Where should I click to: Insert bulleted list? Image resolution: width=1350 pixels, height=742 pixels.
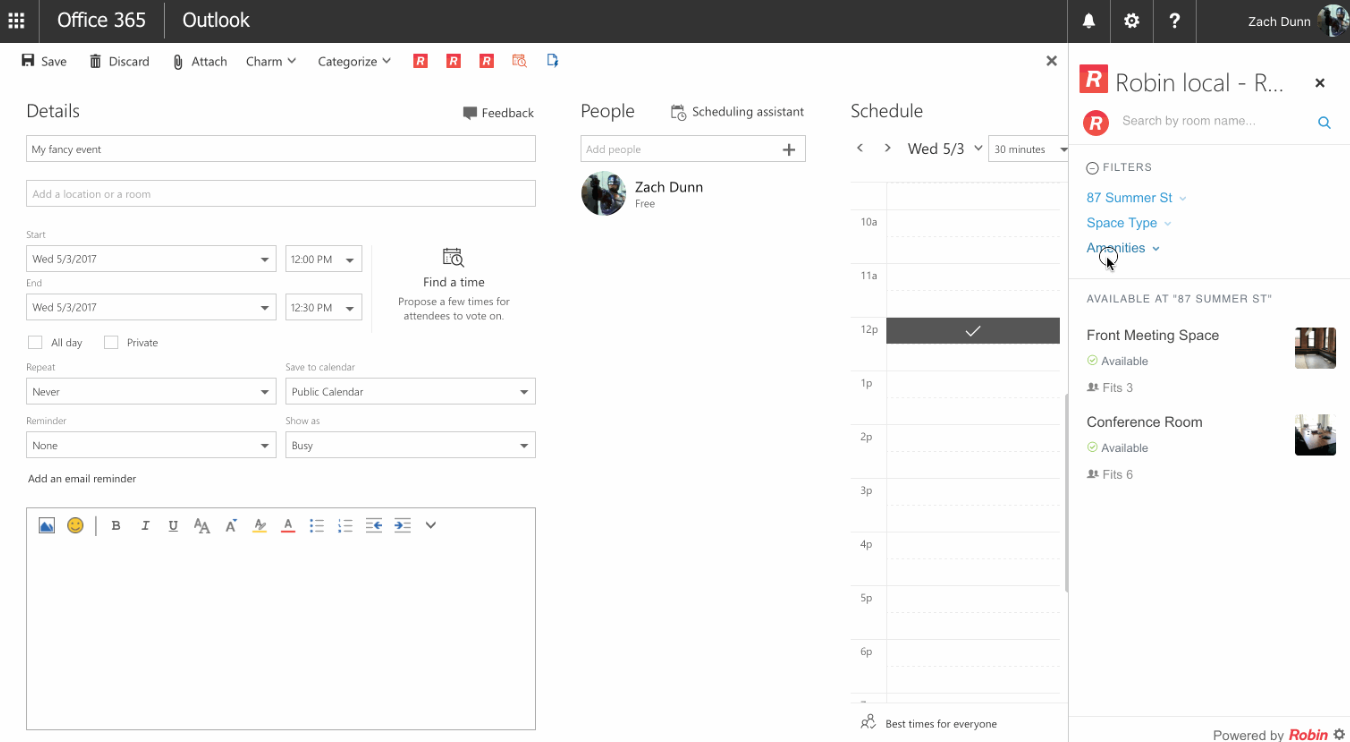coord(316,525)
